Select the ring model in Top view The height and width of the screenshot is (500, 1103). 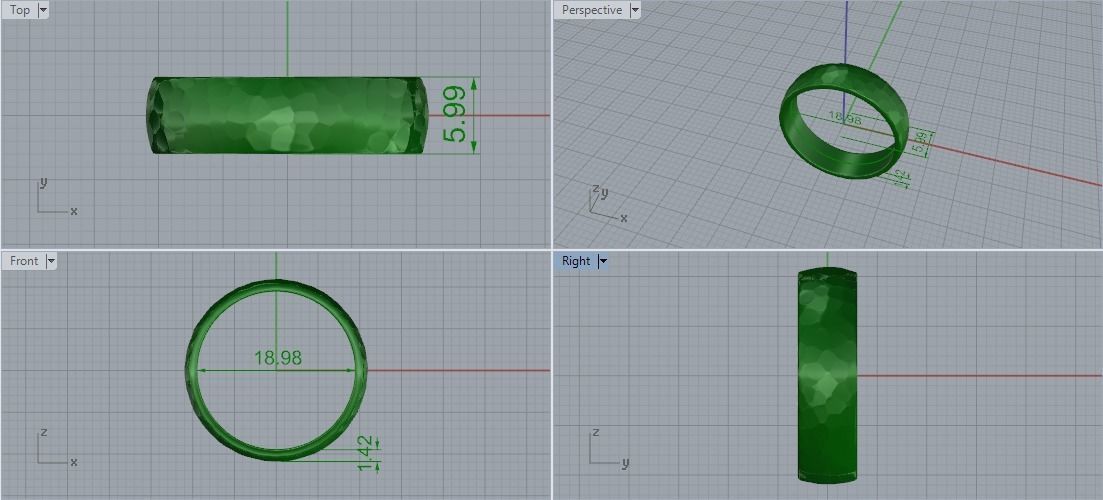287,115
